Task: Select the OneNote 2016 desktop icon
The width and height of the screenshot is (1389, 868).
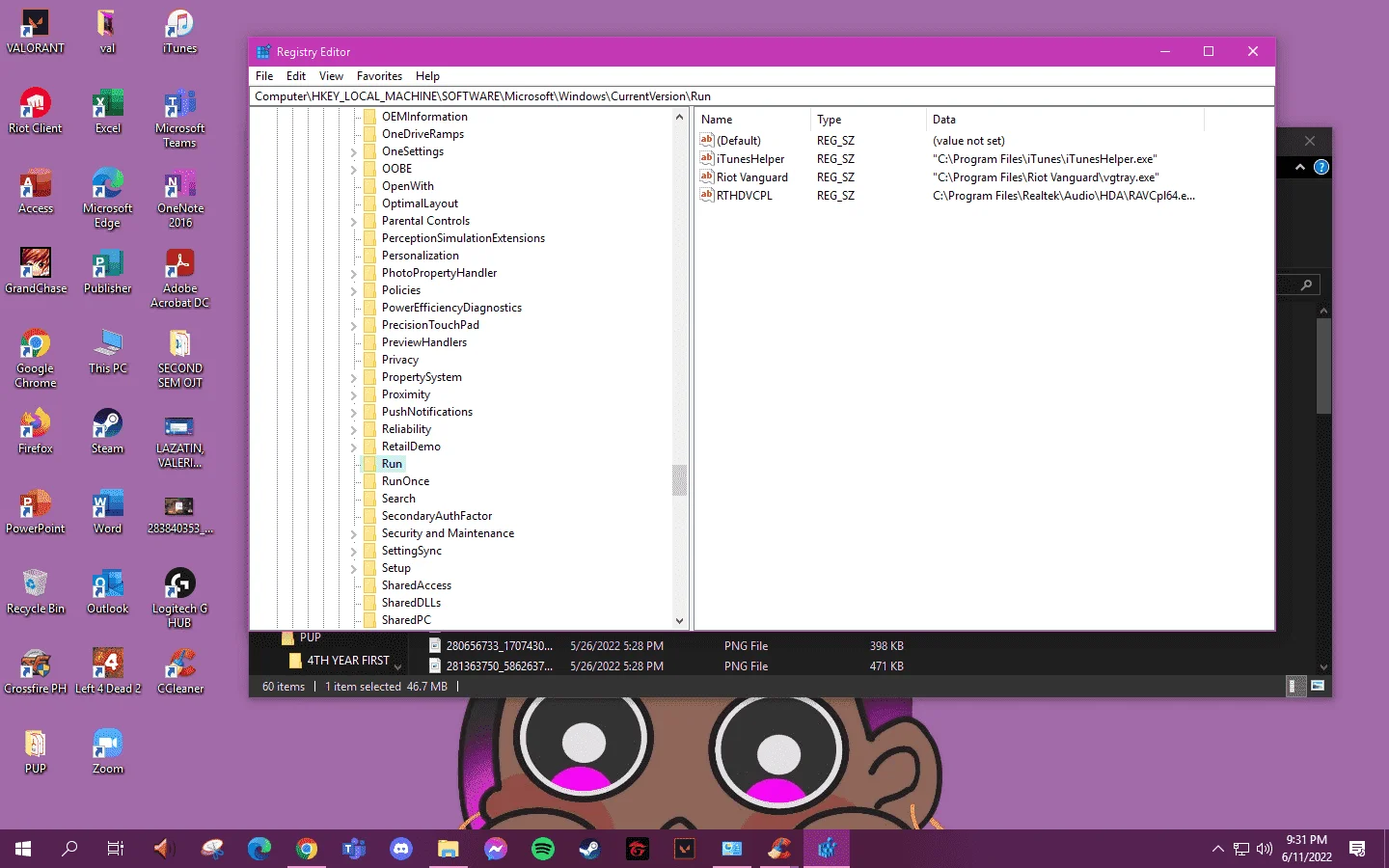Action: [x=179, y=198]
